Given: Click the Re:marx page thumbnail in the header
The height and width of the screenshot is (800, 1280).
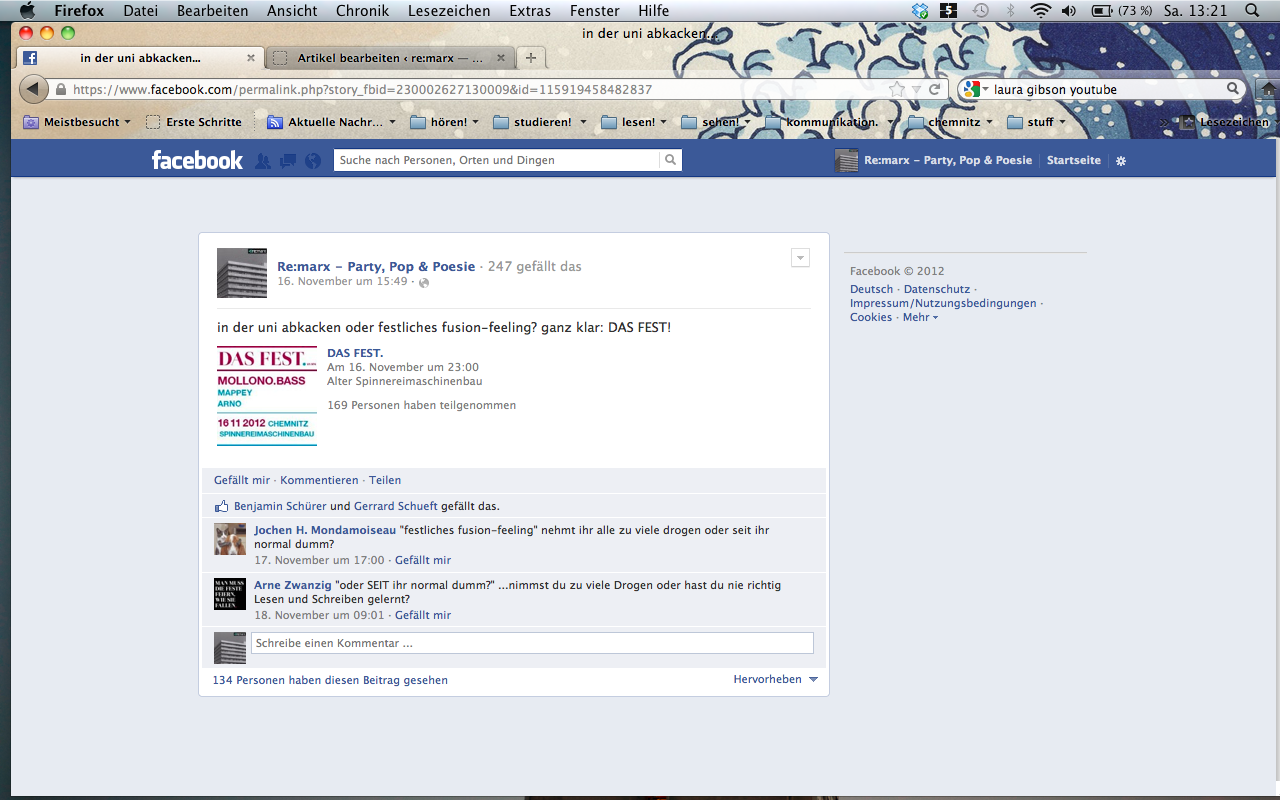Looking at the screenshot, I should pos(847,160).
